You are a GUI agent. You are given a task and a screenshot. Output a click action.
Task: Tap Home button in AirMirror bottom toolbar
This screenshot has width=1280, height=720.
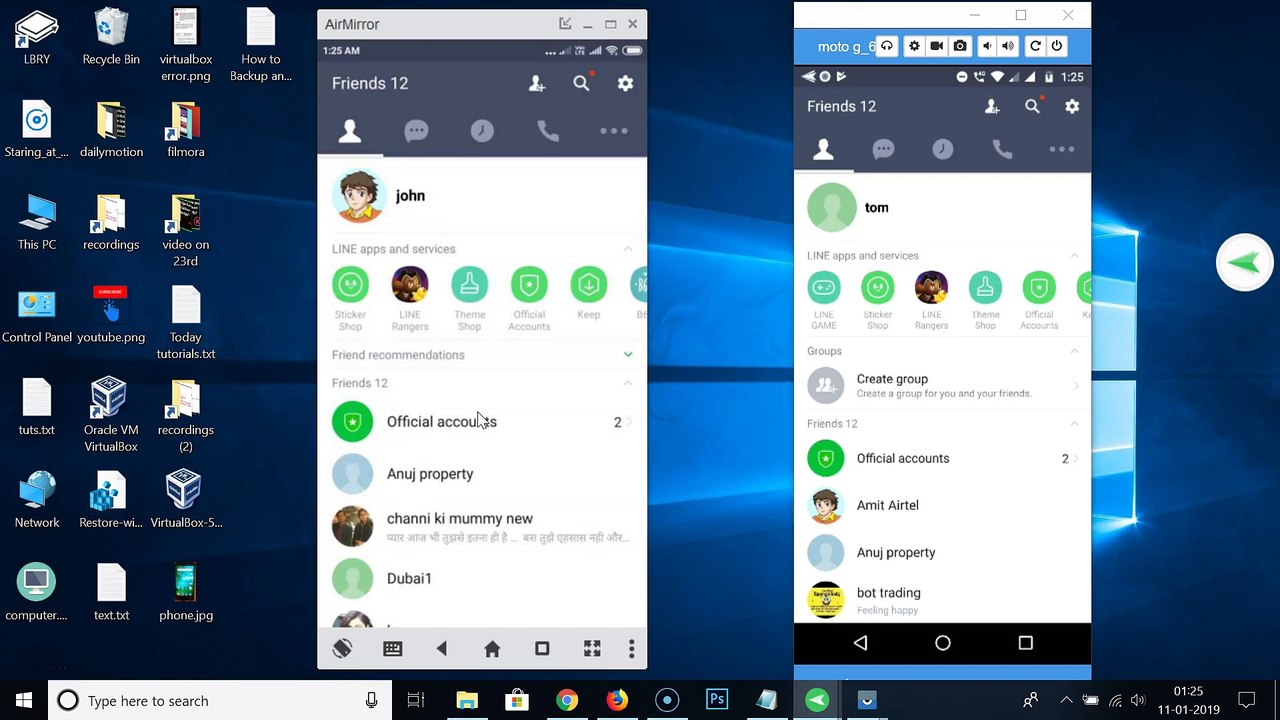pos(492,649)
